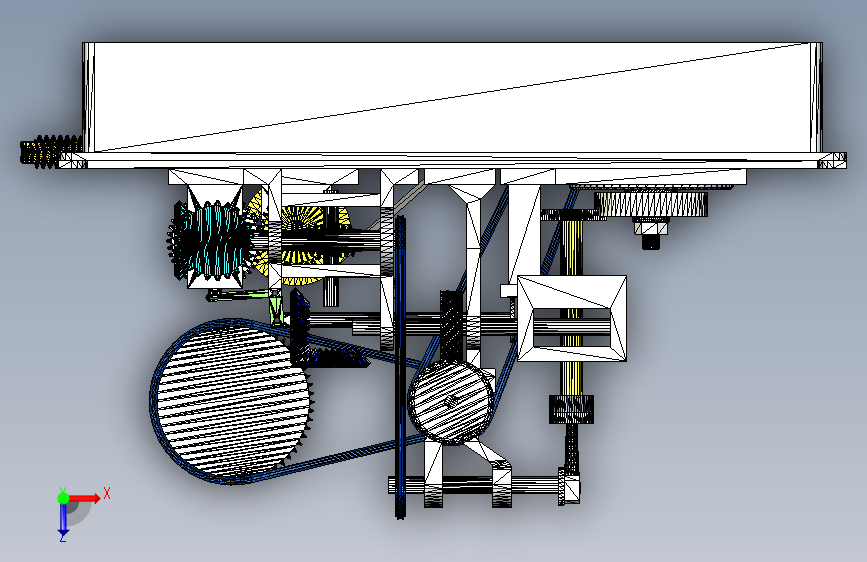Select the wide spur gear under the tray
Screen dimensions: 867x562
click(x=651, y=204)
